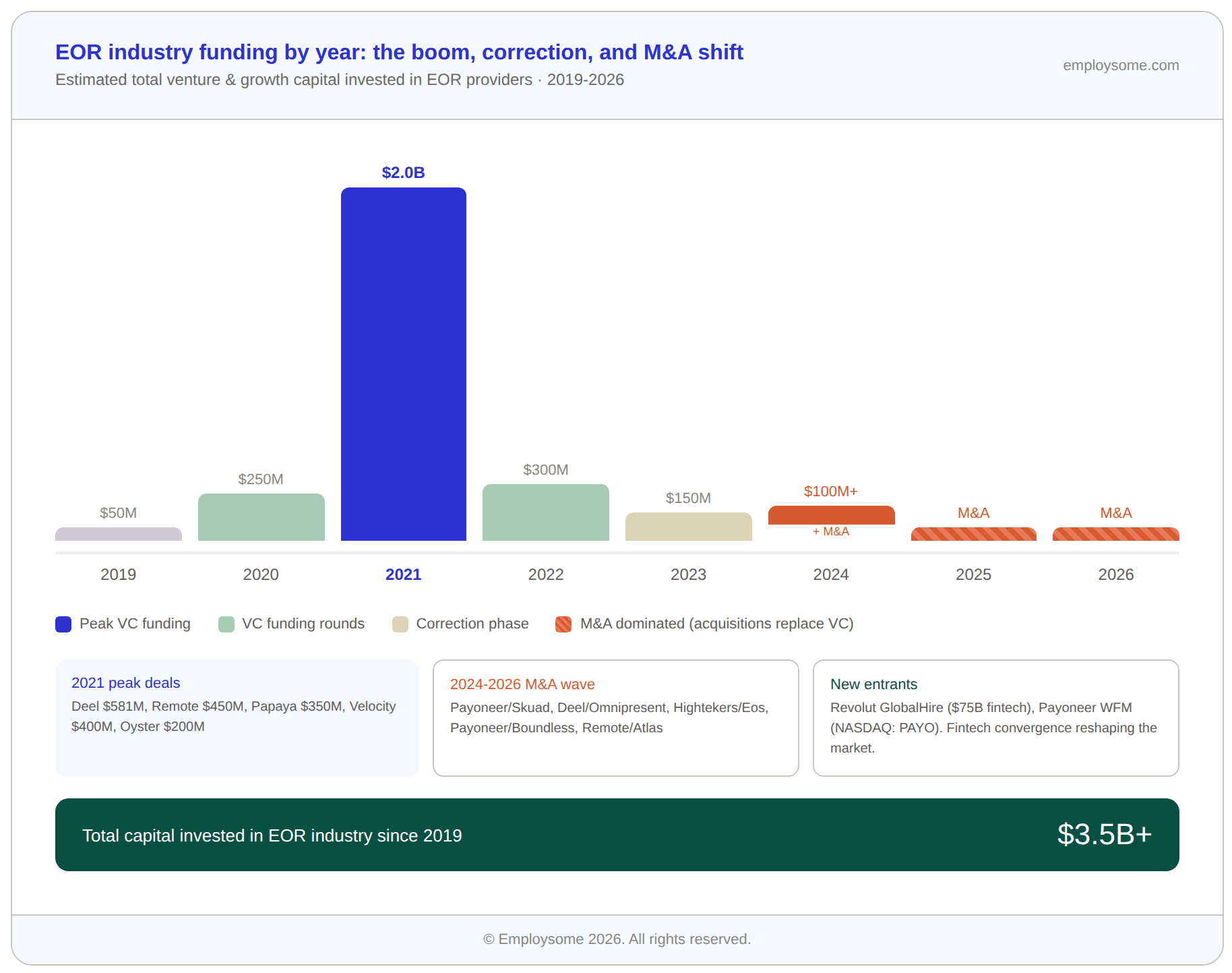Click the $300M bar for 2022

tap(545, 511)
